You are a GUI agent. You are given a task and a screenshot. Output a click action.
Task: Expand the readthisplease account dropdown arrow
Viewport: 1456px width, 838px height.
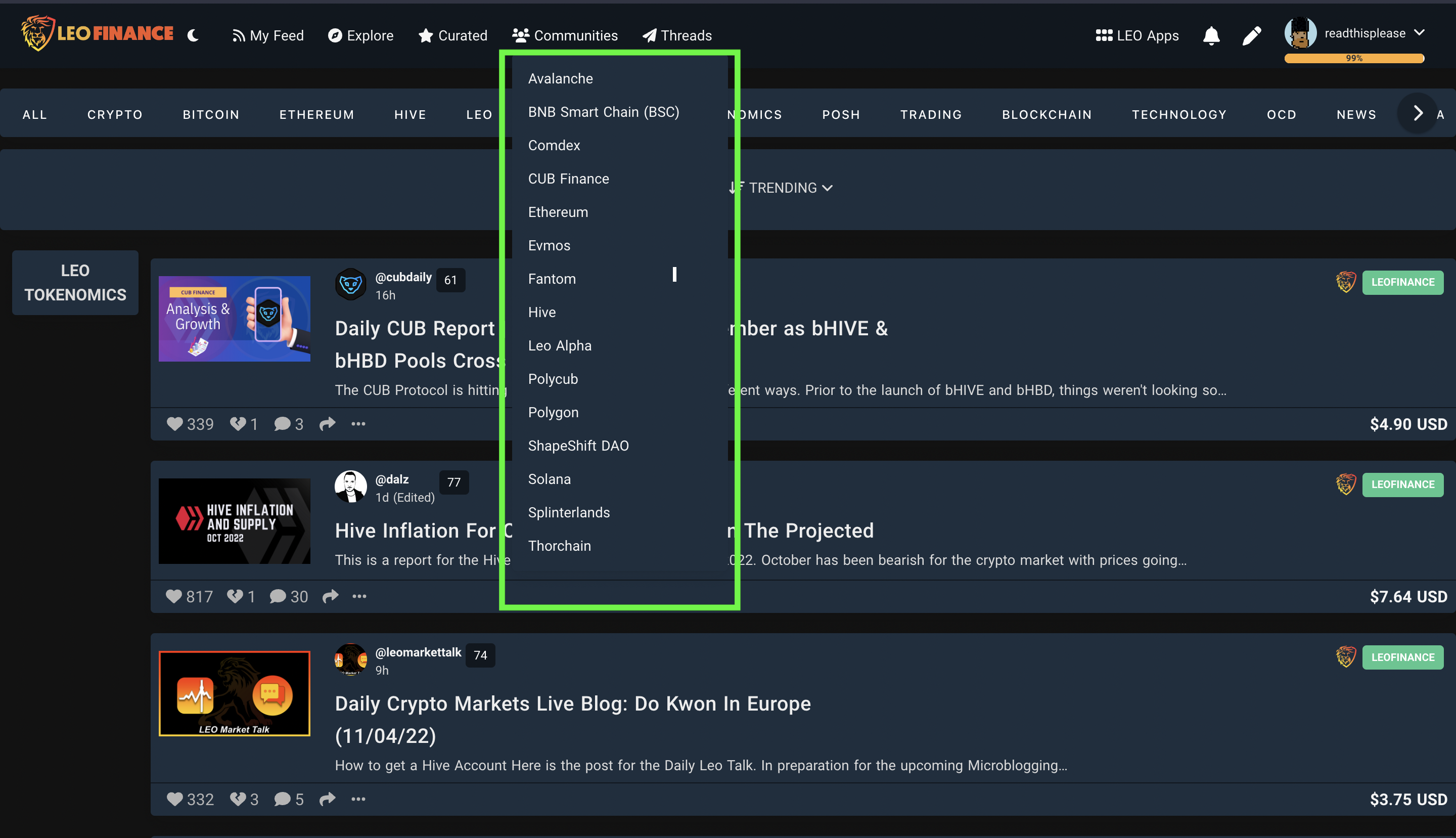[x=1419, y=32]
